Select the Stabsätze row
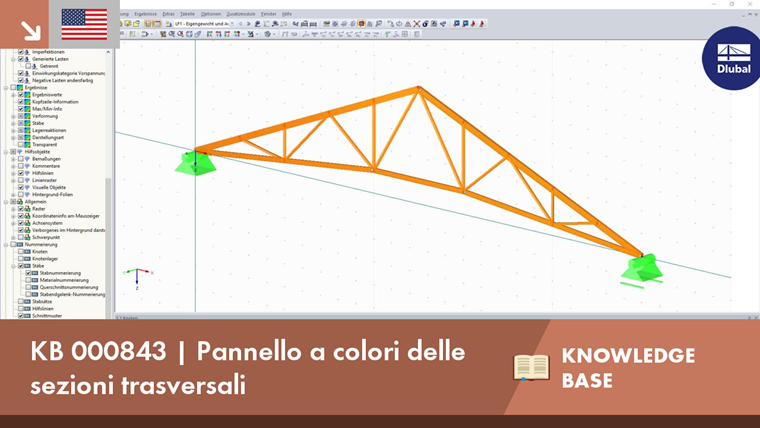This screenshot has height=428, width=760. point(42,301)
